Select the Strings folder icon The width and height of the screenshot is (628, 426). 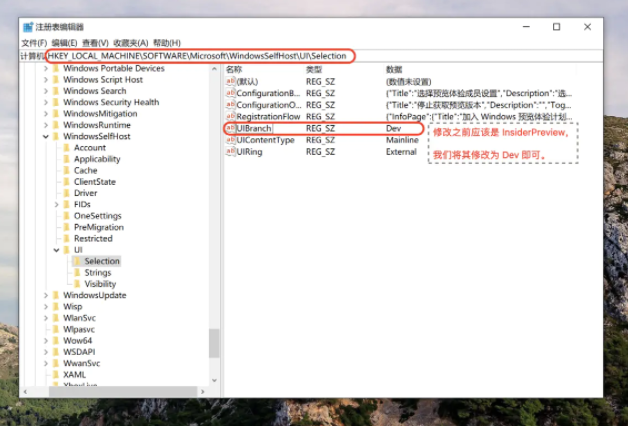78,273
